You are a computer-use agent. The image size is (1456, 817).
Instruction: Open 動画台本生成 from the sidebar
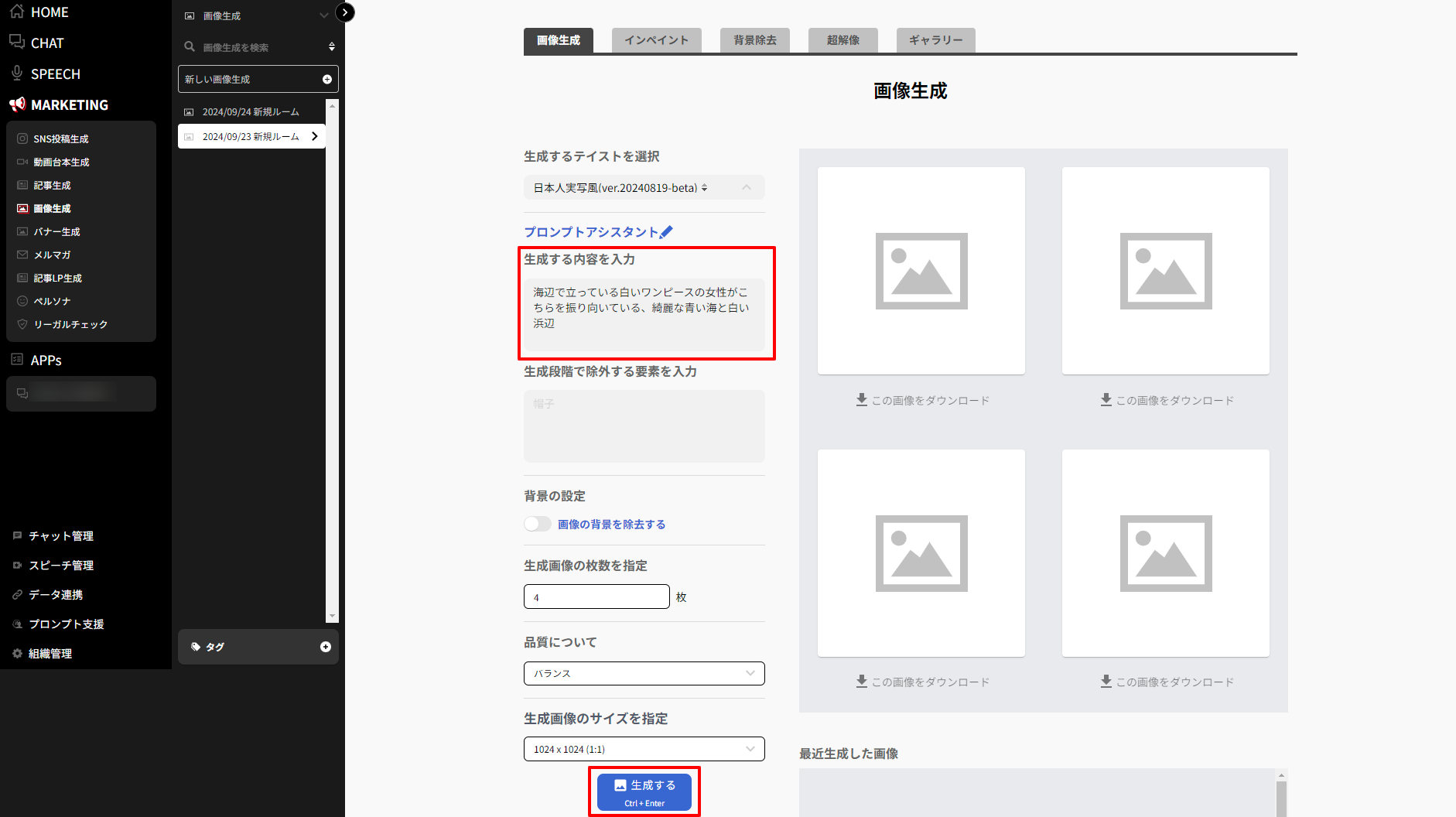pos(61,162)
